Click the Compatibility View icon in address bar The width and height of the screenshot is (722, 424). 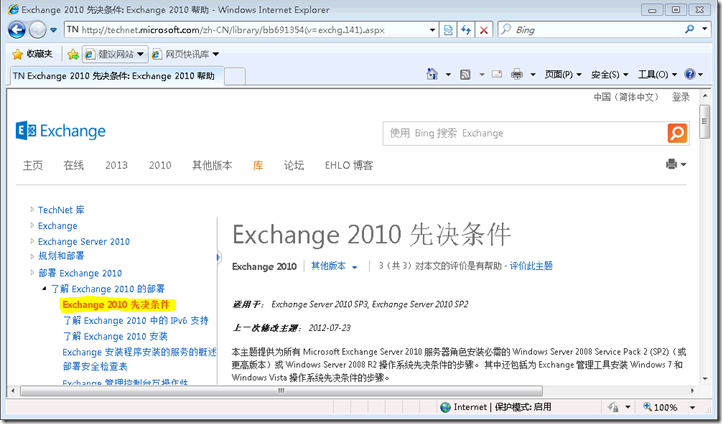coord(448,30)
